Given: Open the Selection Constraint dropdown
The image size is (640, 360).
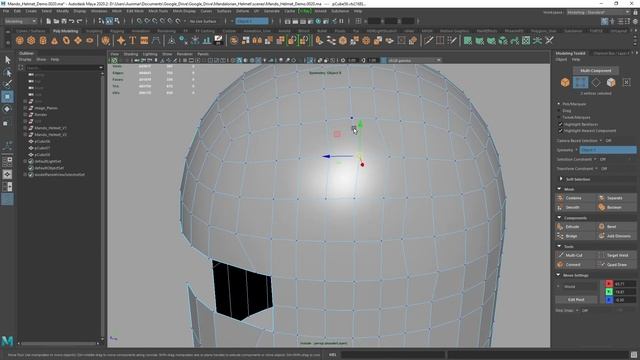Looking at the screenshot, I should [595, 159].
